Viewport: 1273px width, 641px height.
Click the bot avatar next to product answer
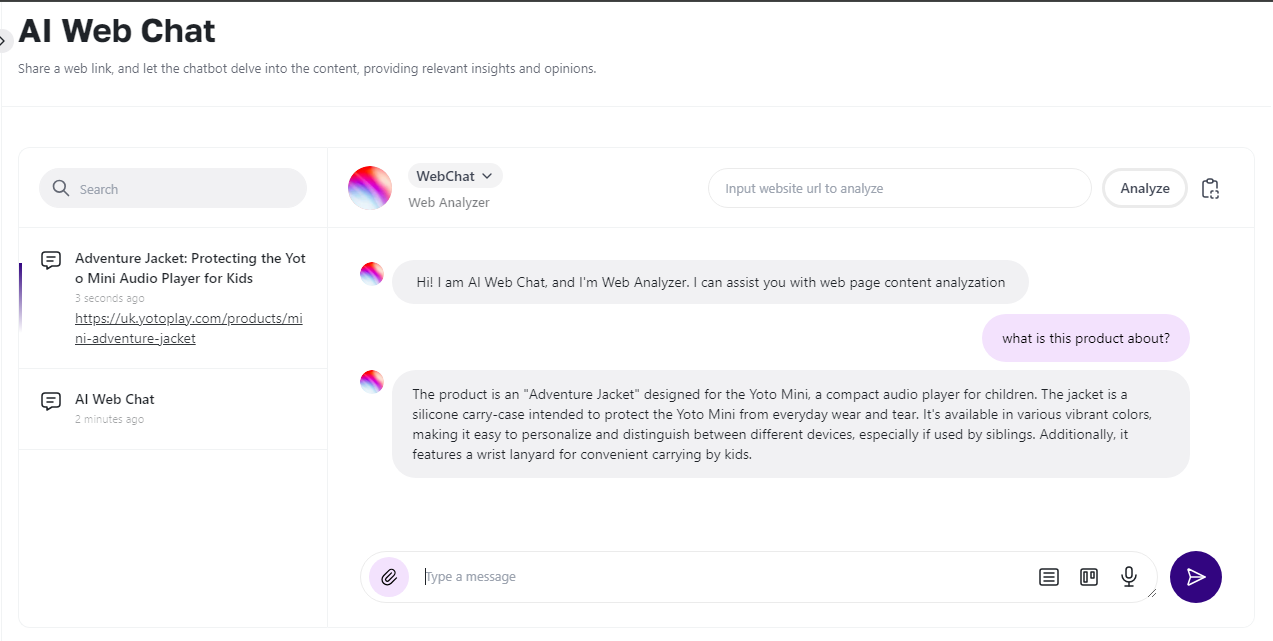[x=372, y=382]
